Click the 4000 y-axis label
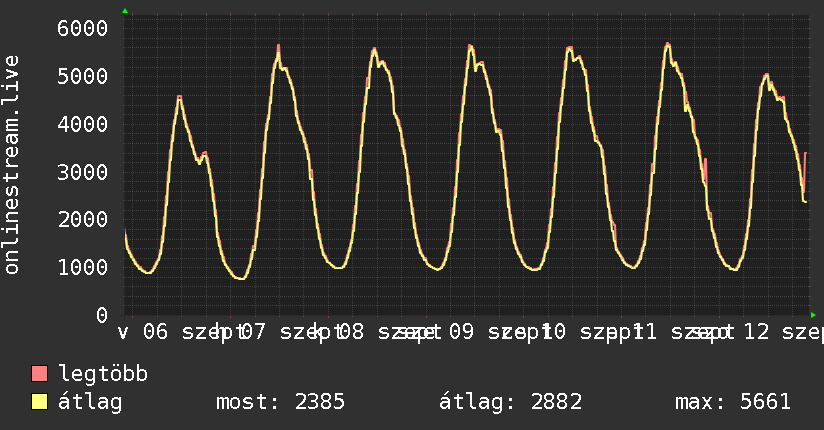This screenshot has width=824, height=430. 83,125
